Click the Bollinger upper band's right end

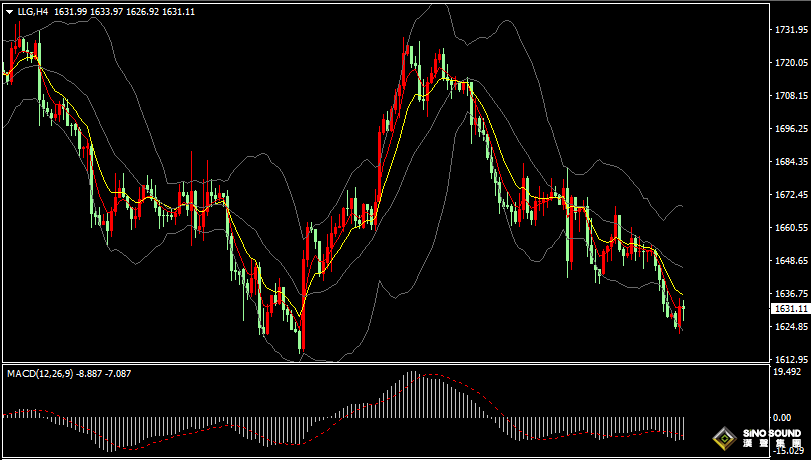click(682, 205)
